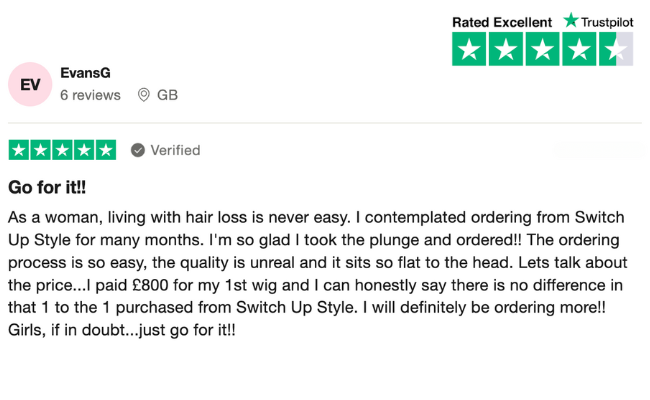Click fifth green star of review rating

point(106,150)
